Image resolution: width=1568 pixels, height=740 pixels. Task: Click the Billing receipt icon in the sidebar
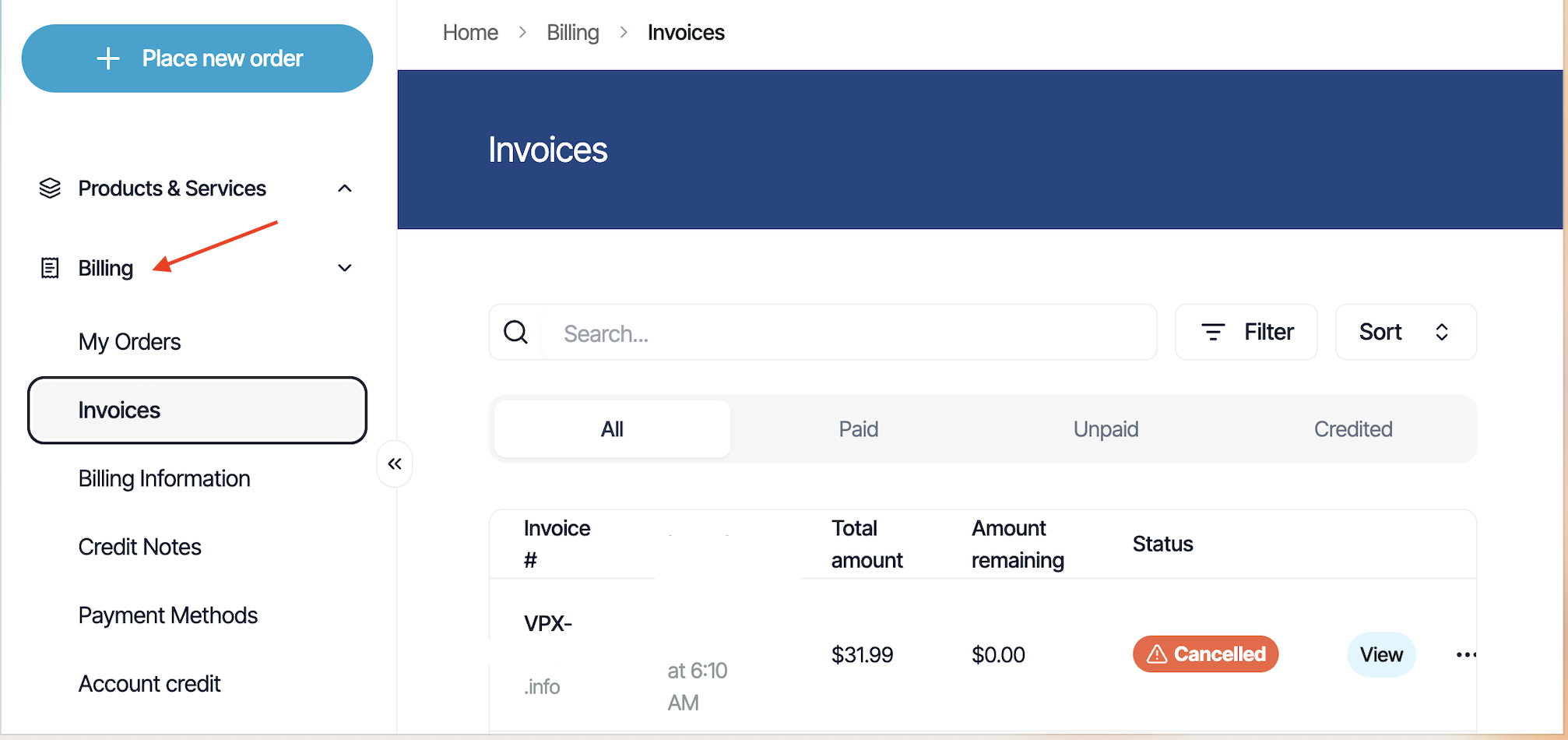point(50,268)
